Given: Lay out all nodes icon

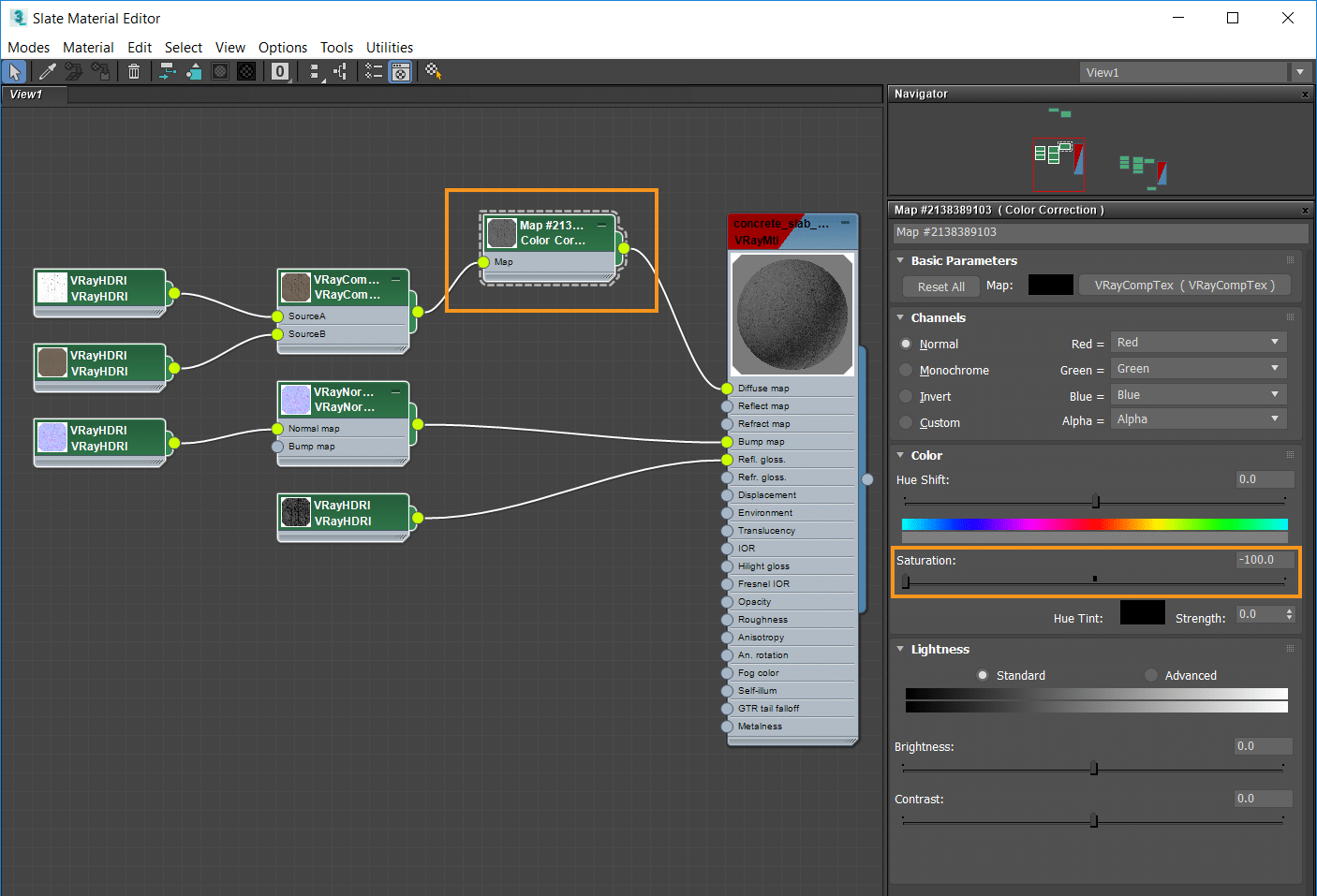Looking at the screenshot, I should tap(315, 72).
